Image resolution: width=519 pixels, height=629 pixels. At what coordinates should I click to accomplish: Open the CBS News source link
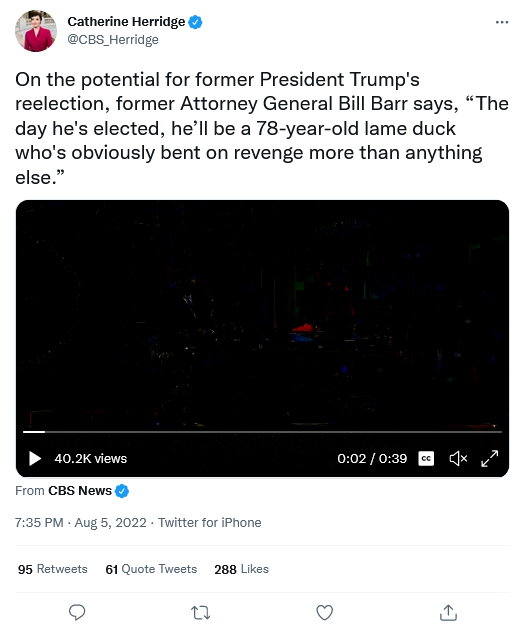tap(80, 491)
